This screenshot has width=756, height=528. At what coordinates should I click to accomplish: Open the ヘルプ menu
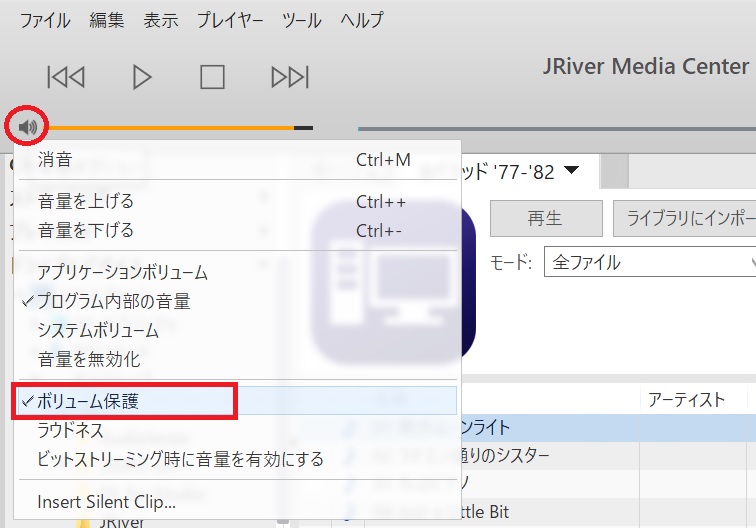(x=362, y=20)
